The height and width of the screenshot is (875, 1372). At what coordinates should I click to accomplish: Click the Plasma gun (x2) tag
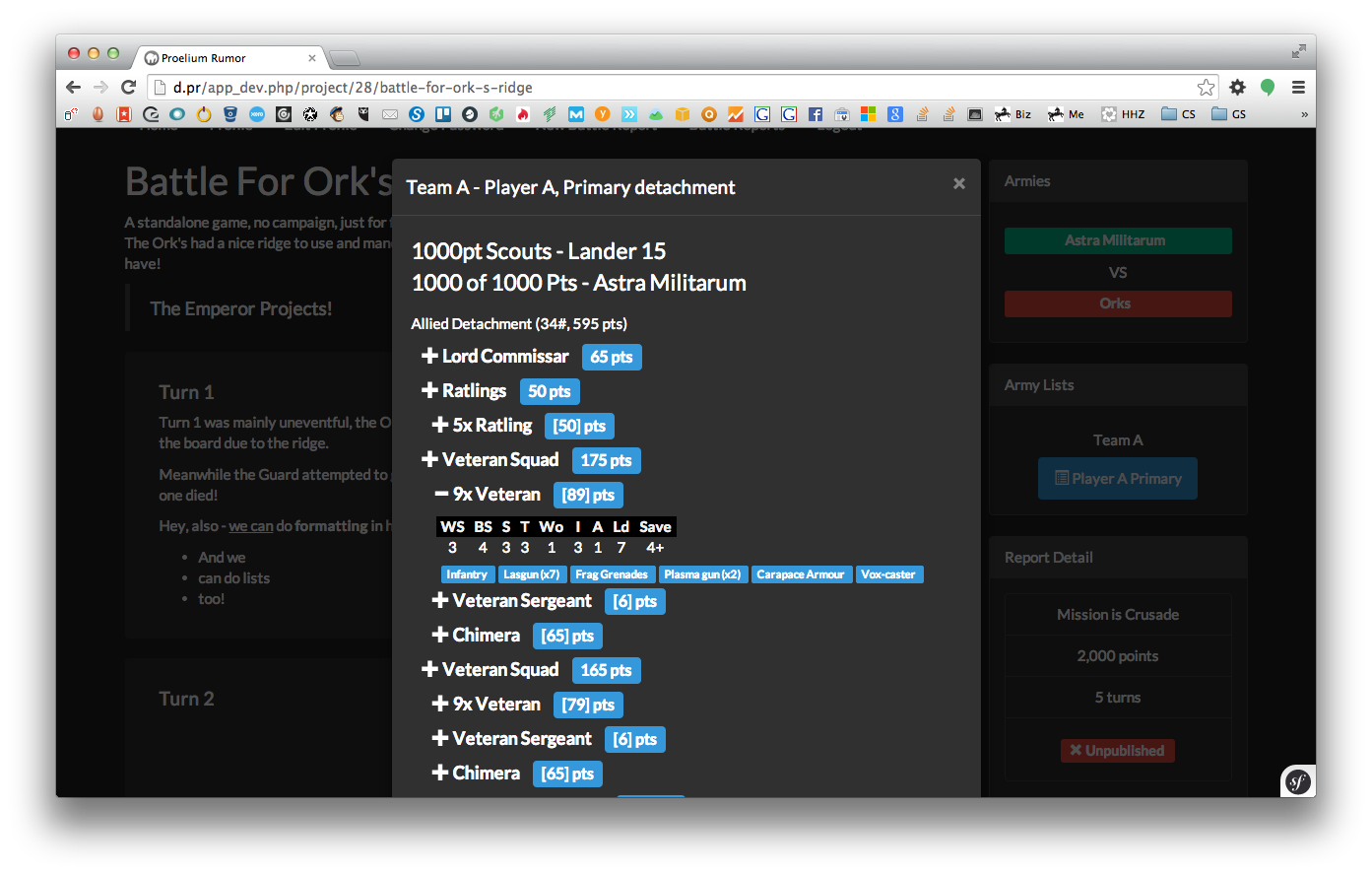[702, 574]
